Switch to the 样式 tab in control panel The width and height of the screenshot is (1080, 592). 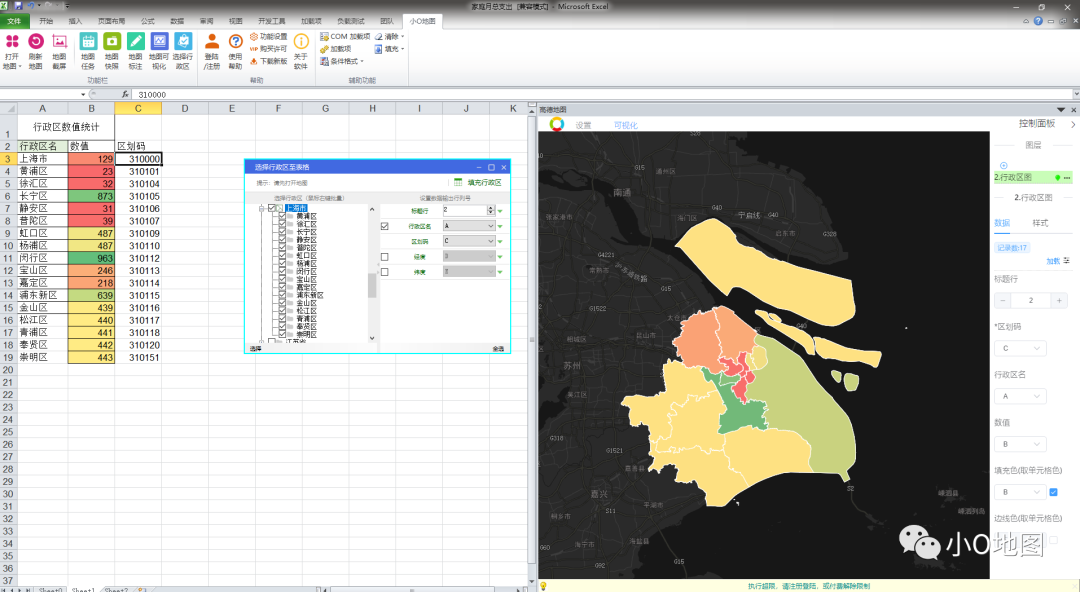point(1040,222)
